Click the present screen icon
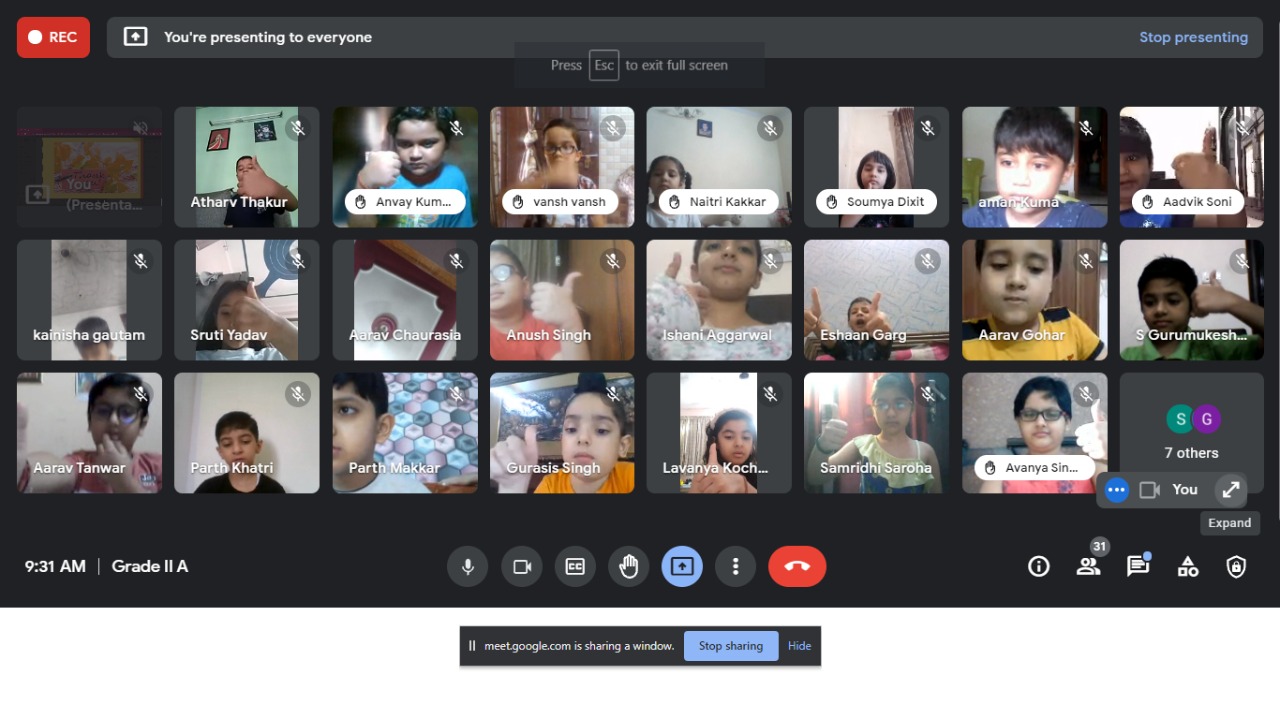Viewport: 1280px width, 719px height. tap(682, 567)
